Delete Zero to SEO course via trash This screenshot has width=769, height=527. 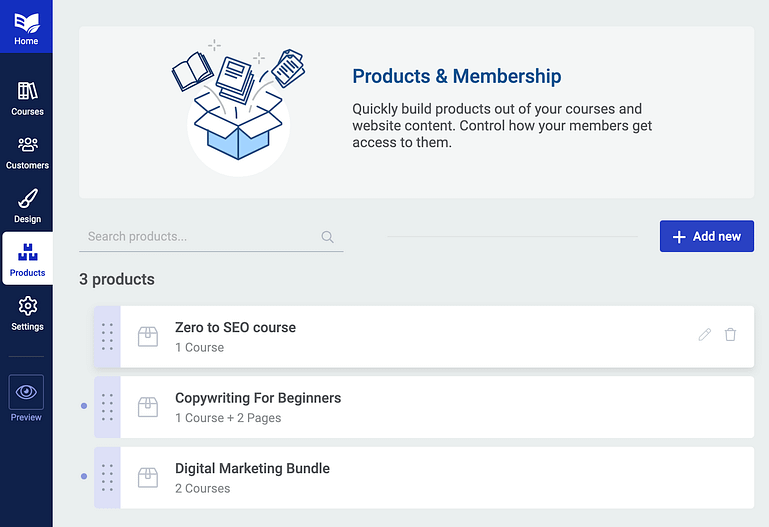730,335
